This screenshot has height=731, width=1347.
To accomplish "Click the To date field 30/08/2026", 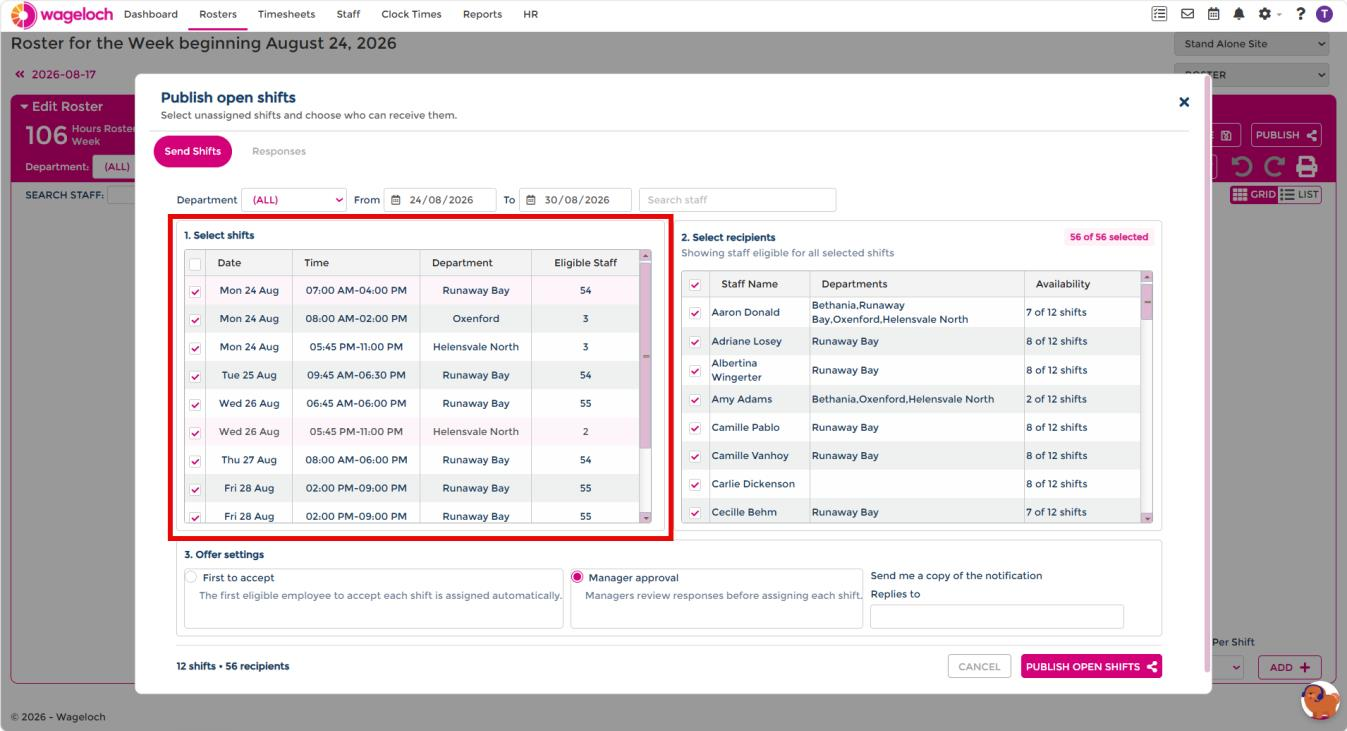I will [x=576, y=200].
